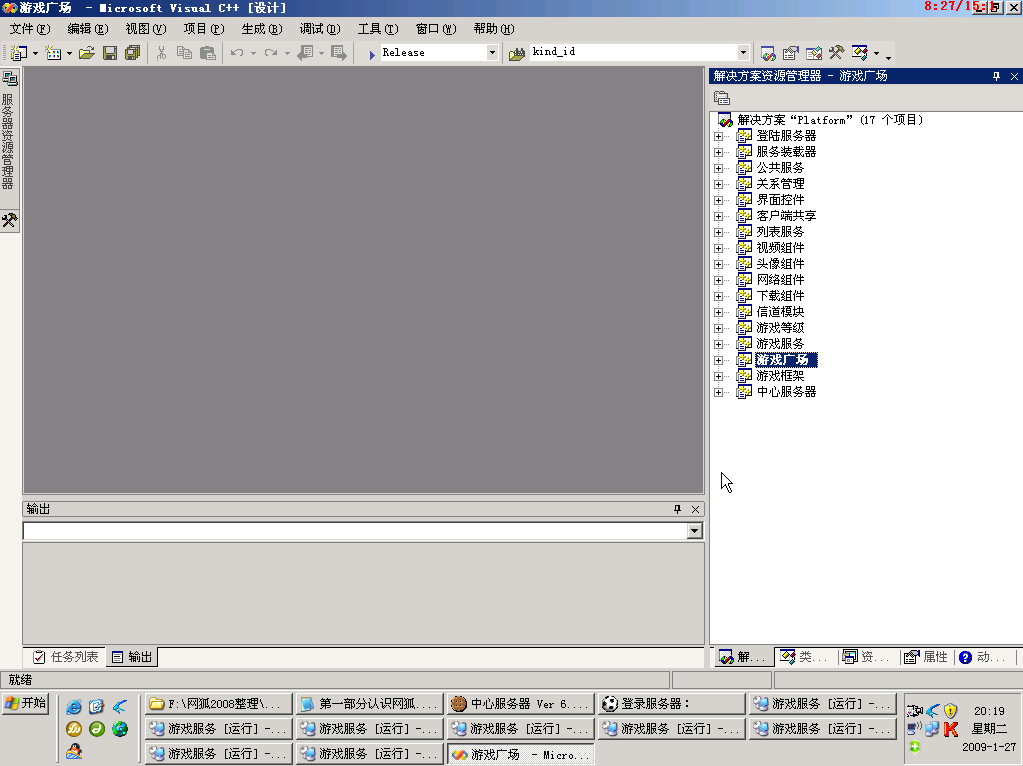This screenshot has width=1023, height=766.
Task: Click the Cut scissors icon
Action: point(161,53)
